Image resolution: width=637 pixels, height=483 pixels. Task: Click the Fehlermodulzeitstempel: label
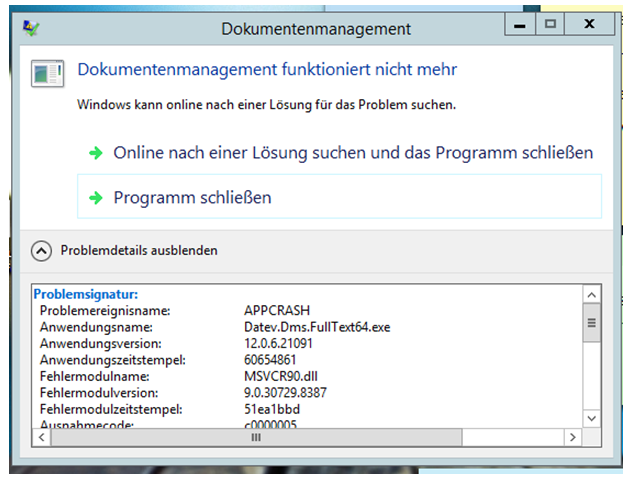pos(111,409)
